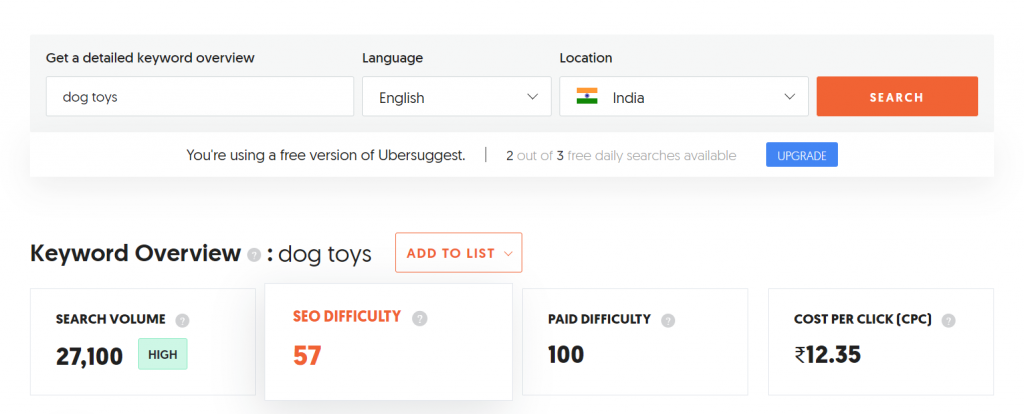Image resolution: width=1024 pixels, height=414 pixels.
Task: Click the High search volume badge
Action: coord(163,355)
